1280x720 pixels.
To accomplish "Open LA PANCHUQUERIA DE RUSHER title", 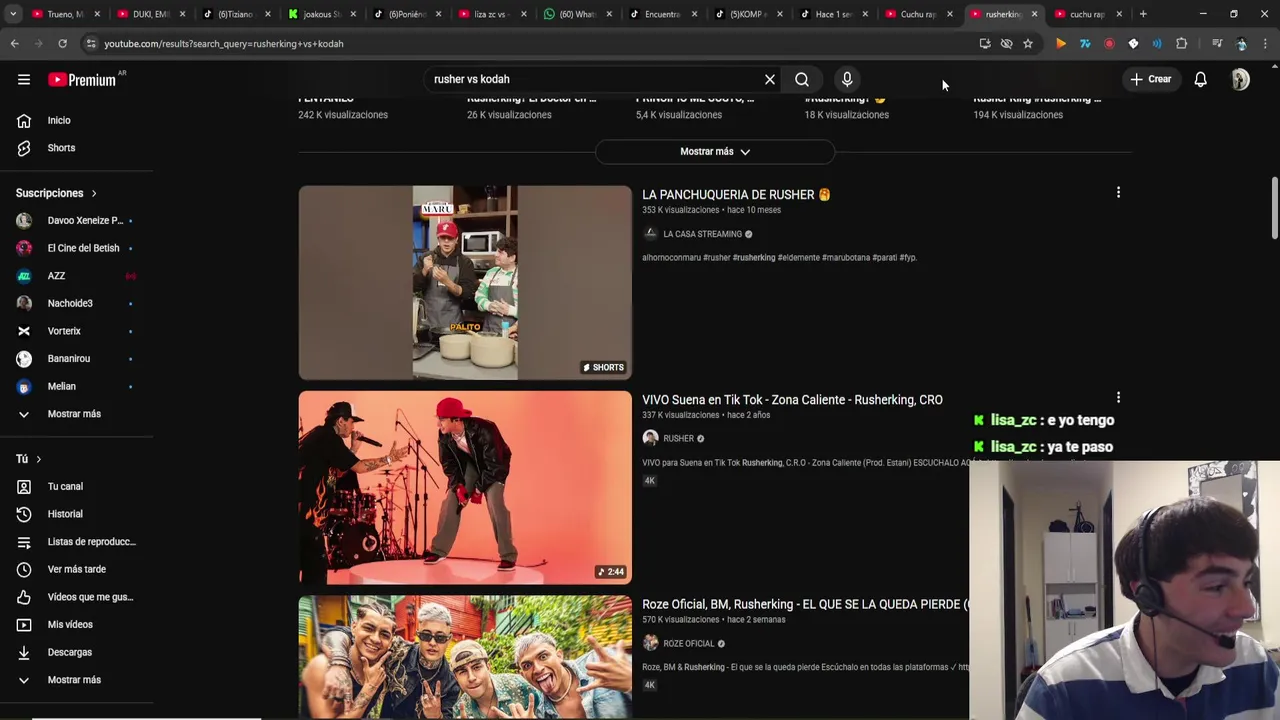I will click(x=736, y=195).
